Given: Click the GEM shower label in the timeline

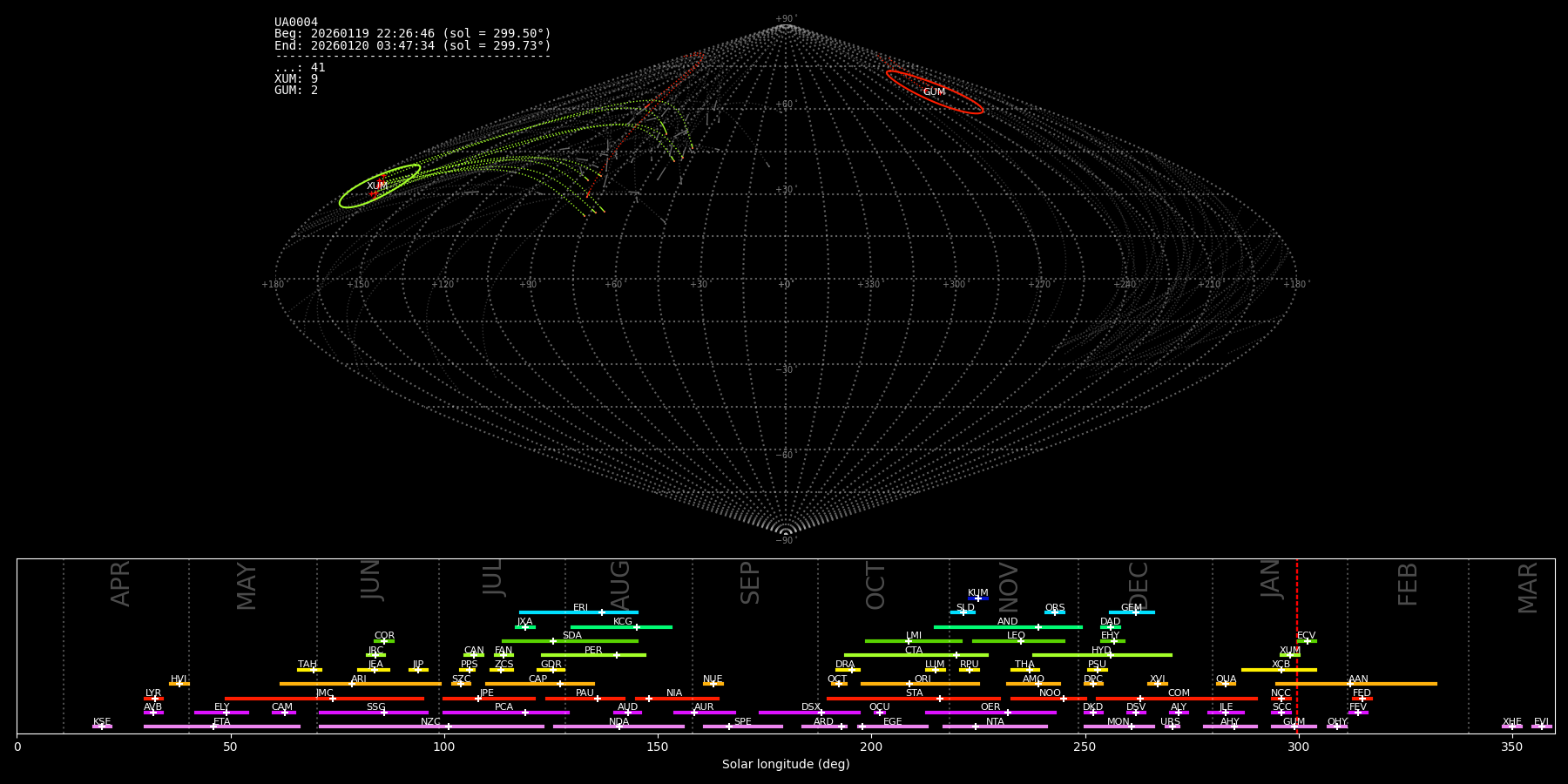Looking at the screenshot, I should tap(1131, 608).
